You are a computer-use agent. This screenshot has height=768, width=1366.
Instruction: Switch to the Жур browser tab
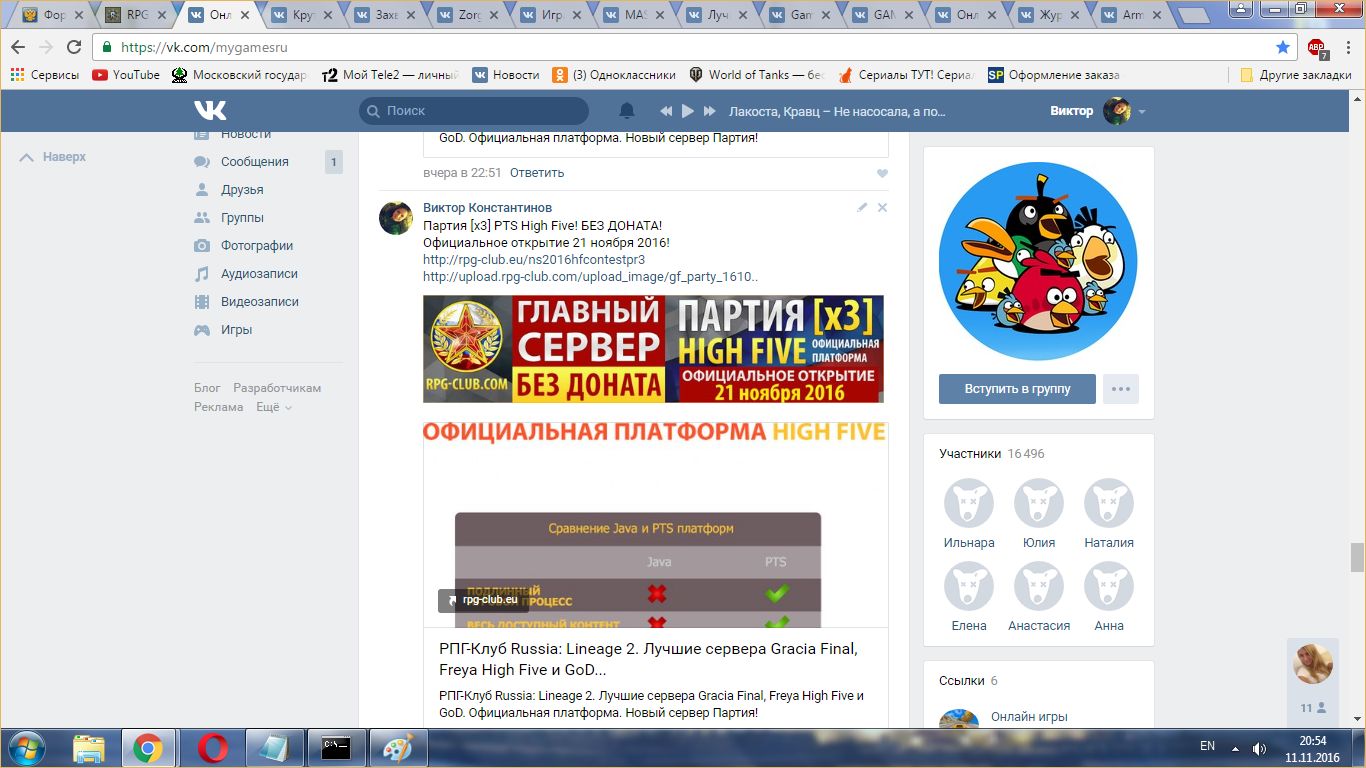1048,15
